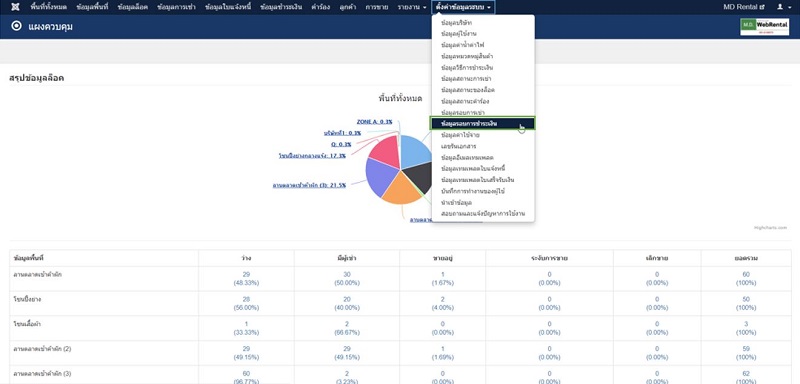Click ZONE A: 0.3% chart label
The height and width of the screenshot is (384, 800).
tap(374, 122)
